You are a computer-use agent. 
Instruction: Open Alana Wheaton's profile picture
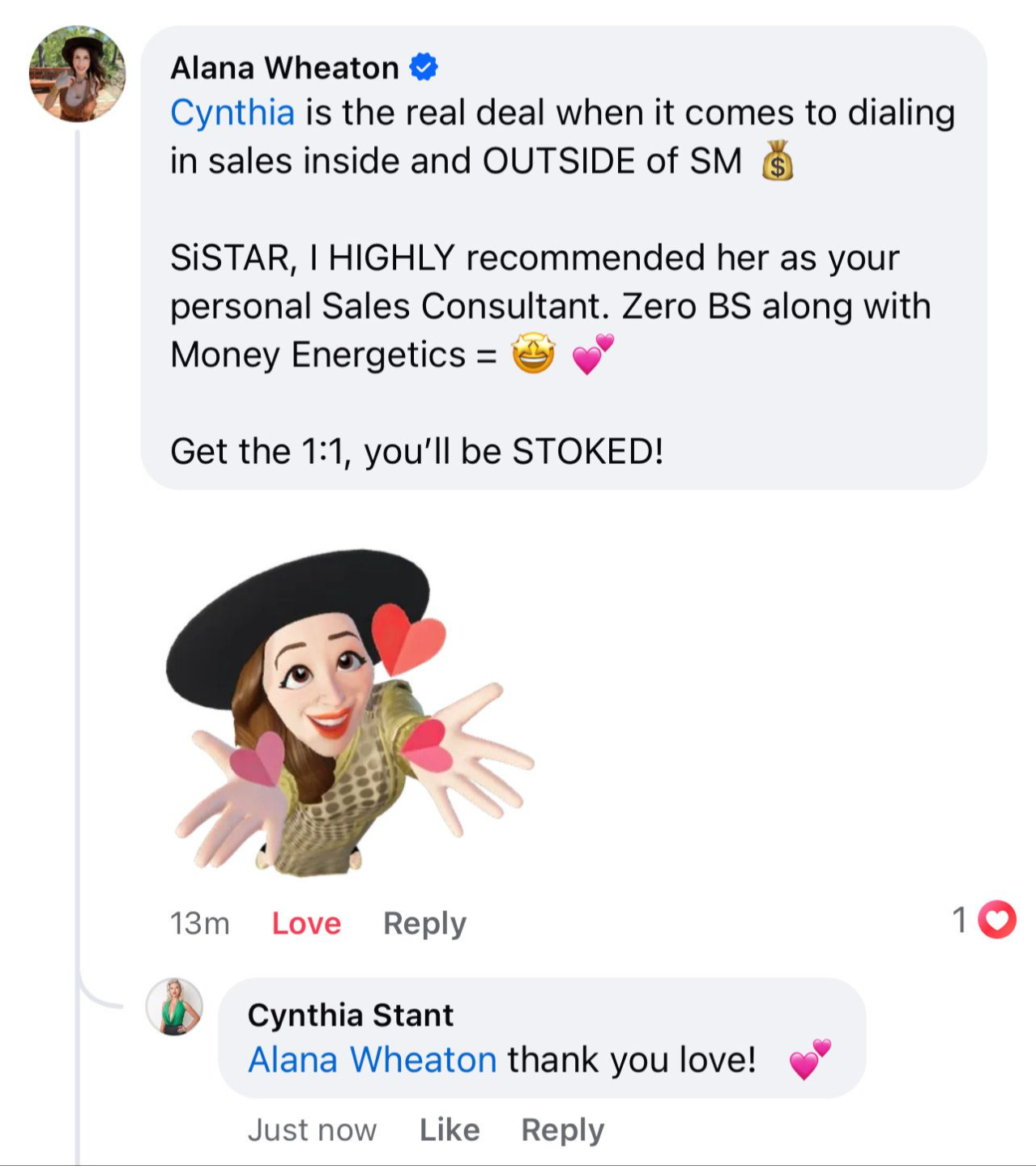(x=78, y=74)
